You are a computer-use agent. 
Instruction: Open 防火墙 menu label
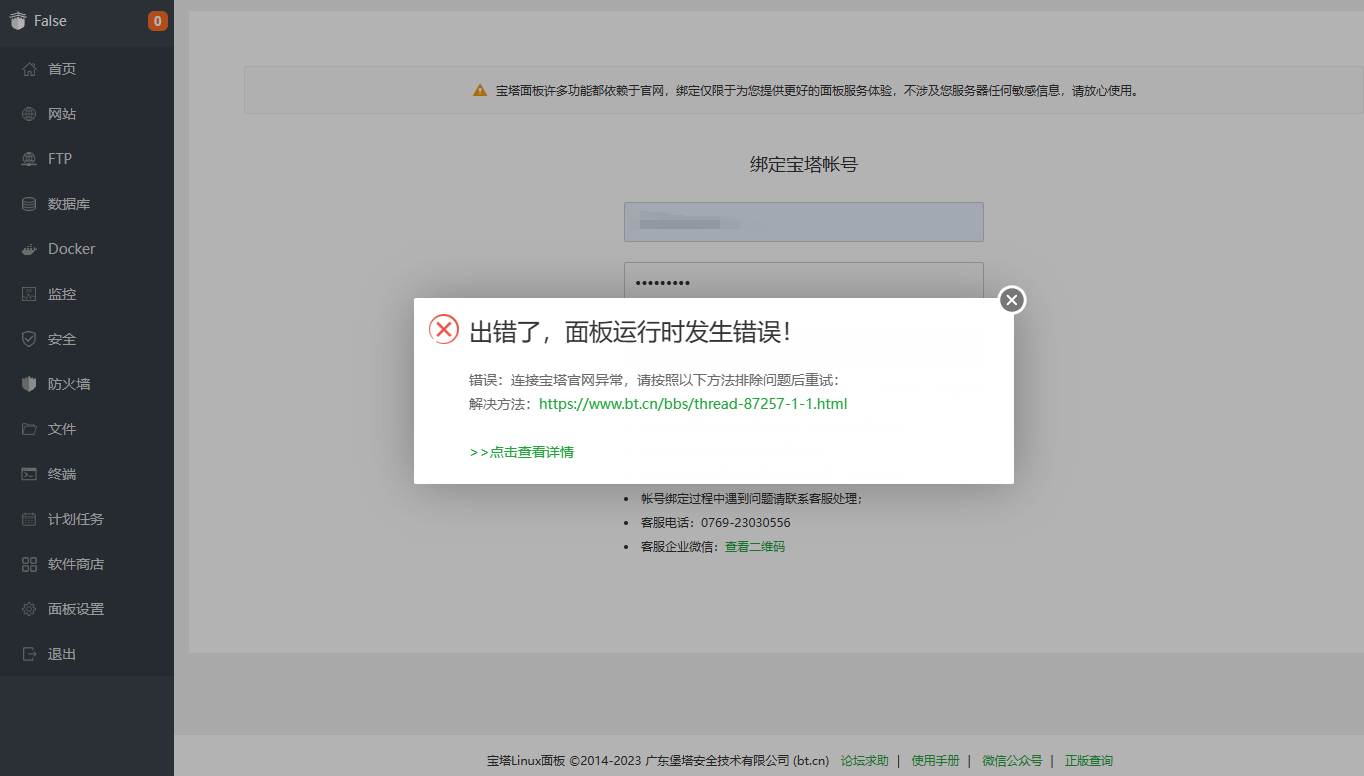[69, 384]
